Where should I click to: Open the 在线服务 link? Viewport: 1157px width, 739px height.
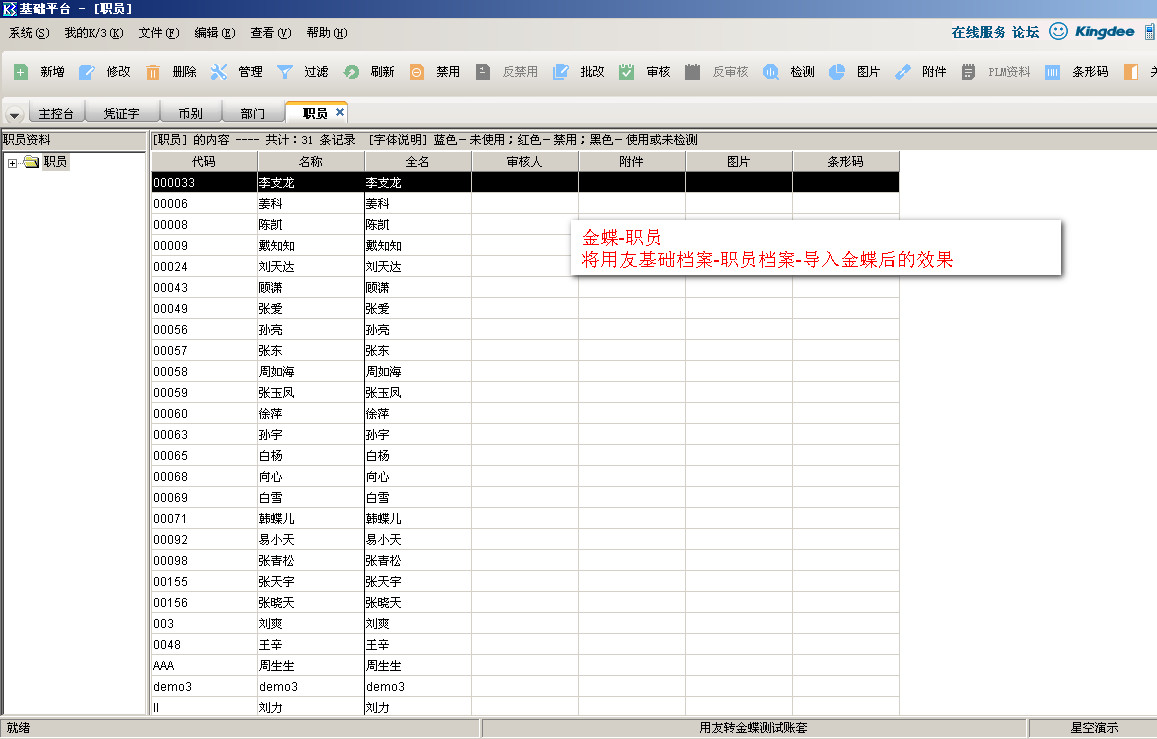click(x=978, y=32)
